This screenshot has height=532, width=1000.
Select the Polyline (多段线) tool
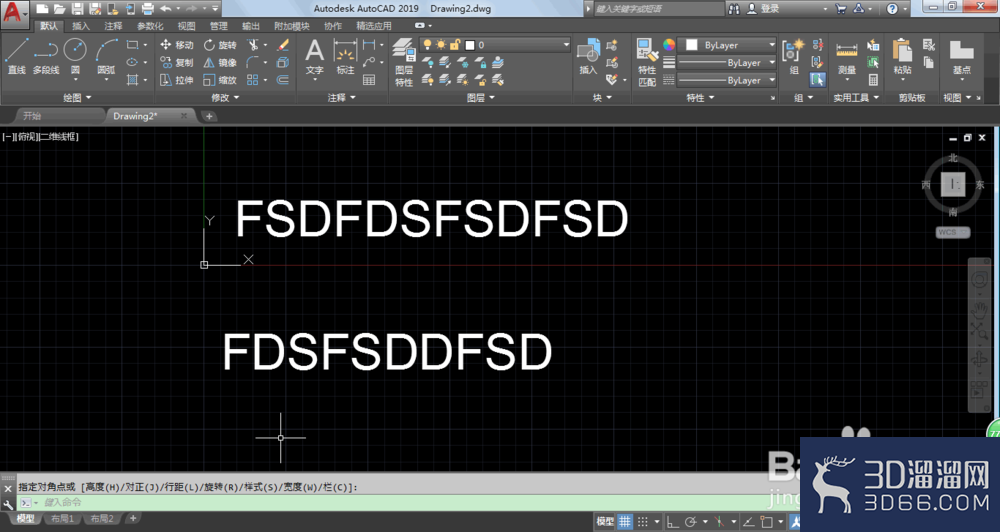46,55
